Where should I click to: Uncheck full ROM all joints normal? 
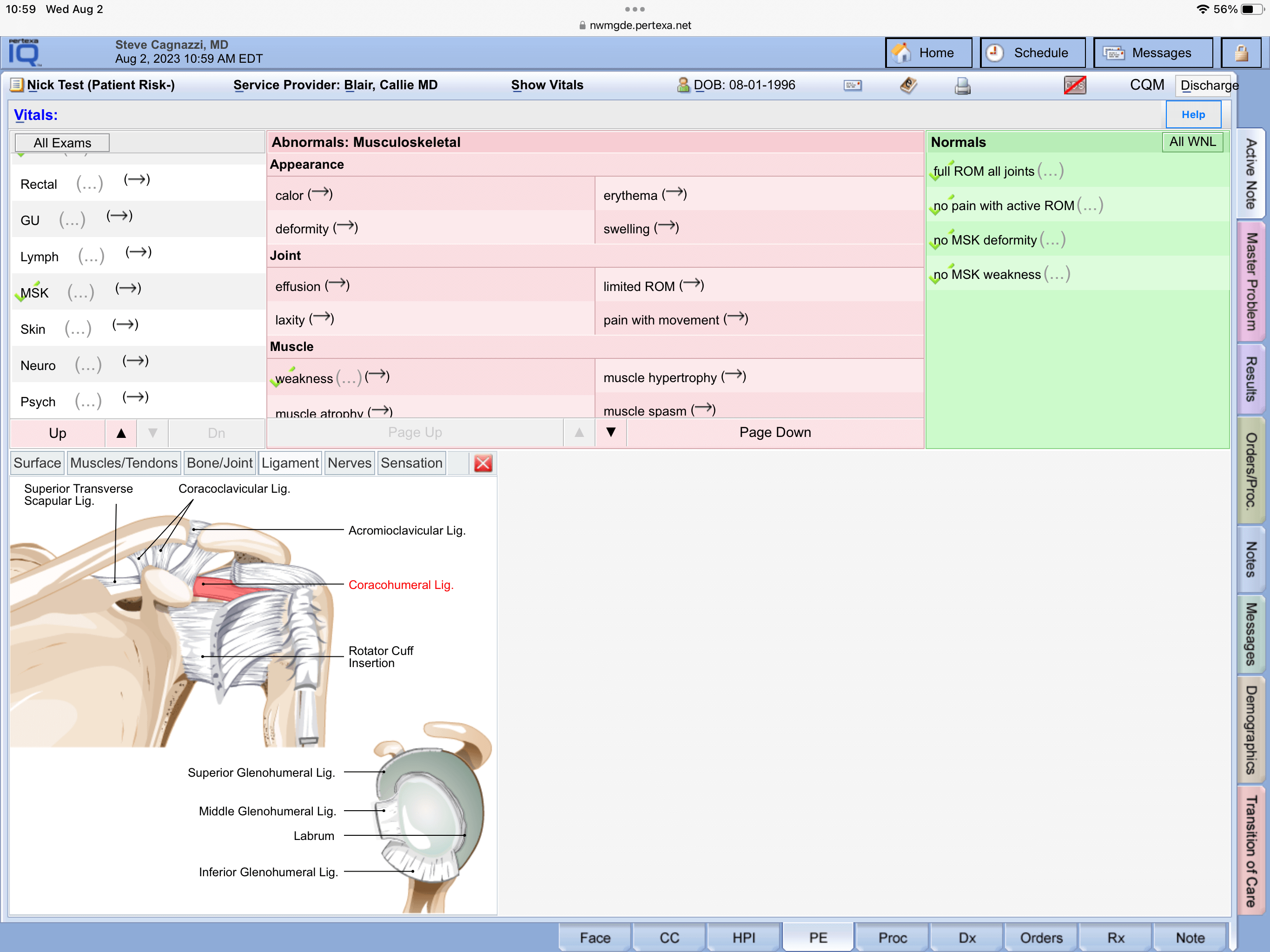983,171
